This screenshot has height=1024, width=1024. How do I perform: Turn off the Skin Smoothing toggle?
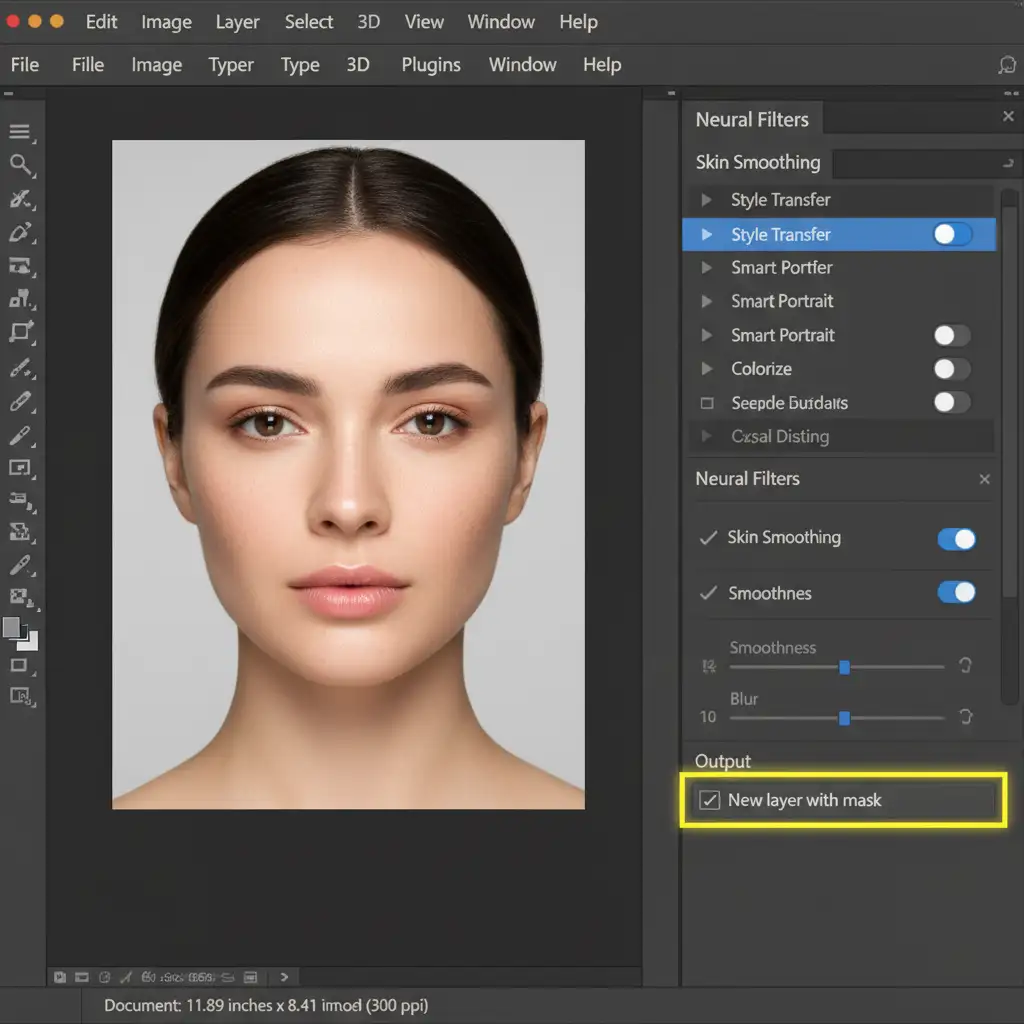click(x=956, y=539)
